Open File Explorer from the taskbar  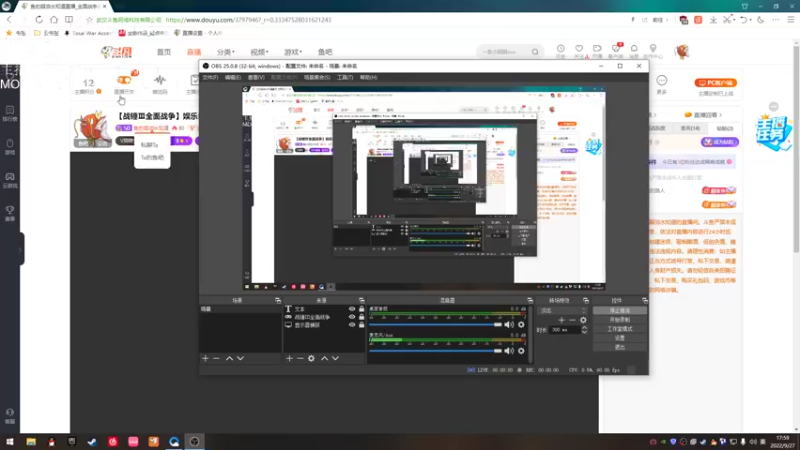pos(31,442)
